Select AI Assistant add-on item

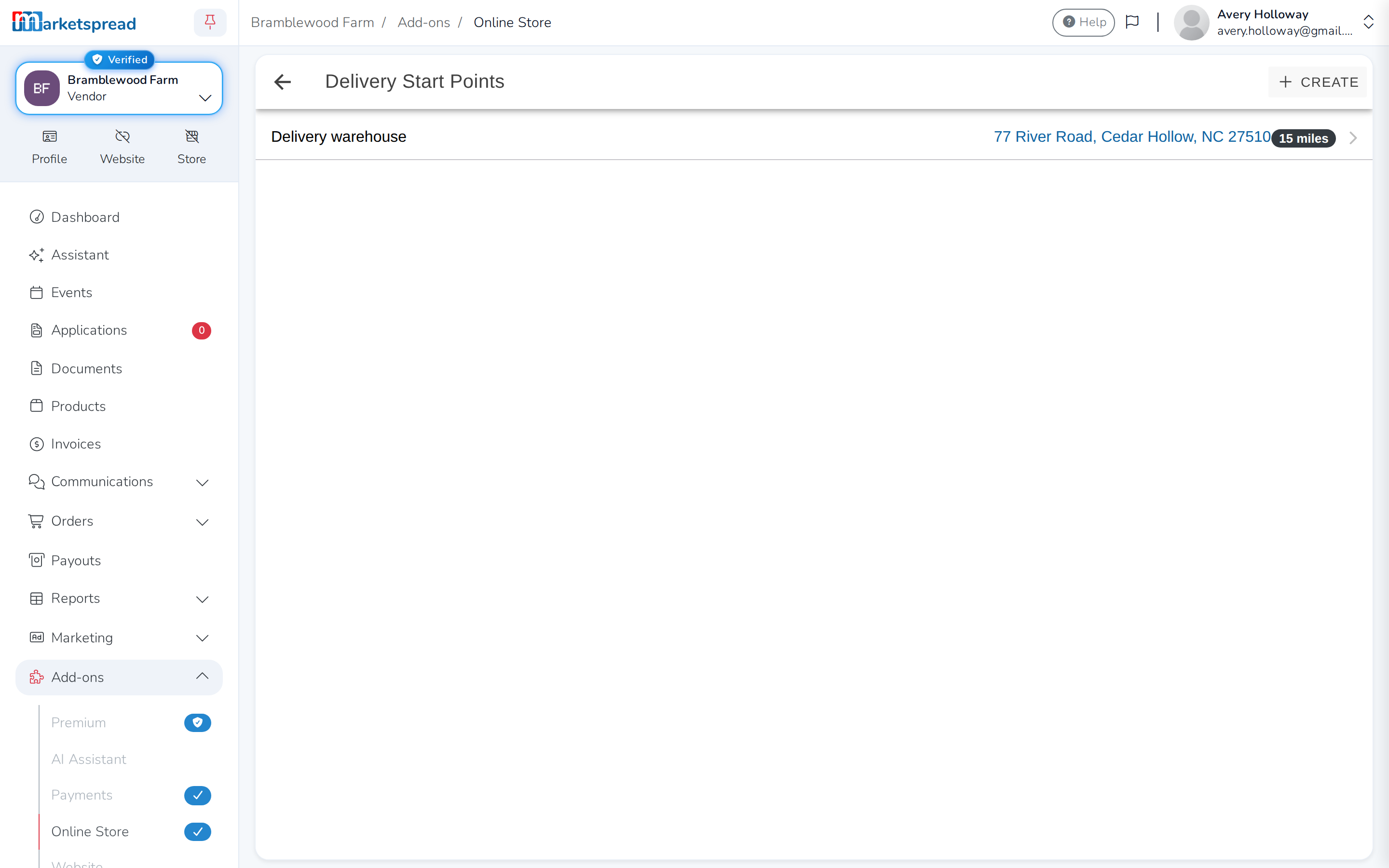click(x=88, y=759)
